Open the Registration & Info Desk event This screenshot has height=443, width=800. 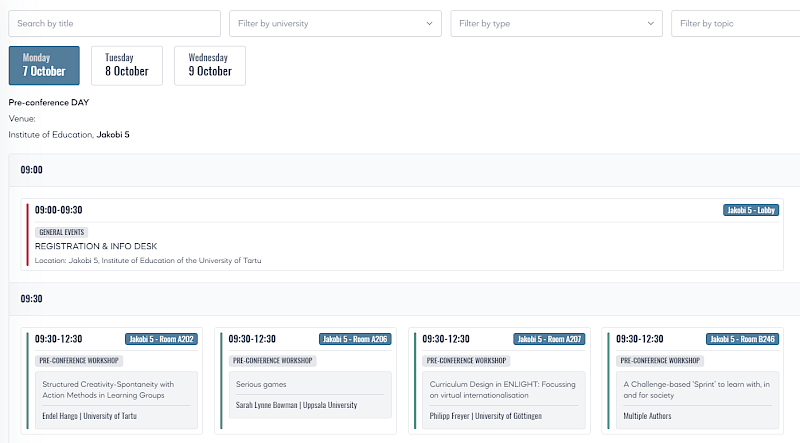tap(96, 246)
